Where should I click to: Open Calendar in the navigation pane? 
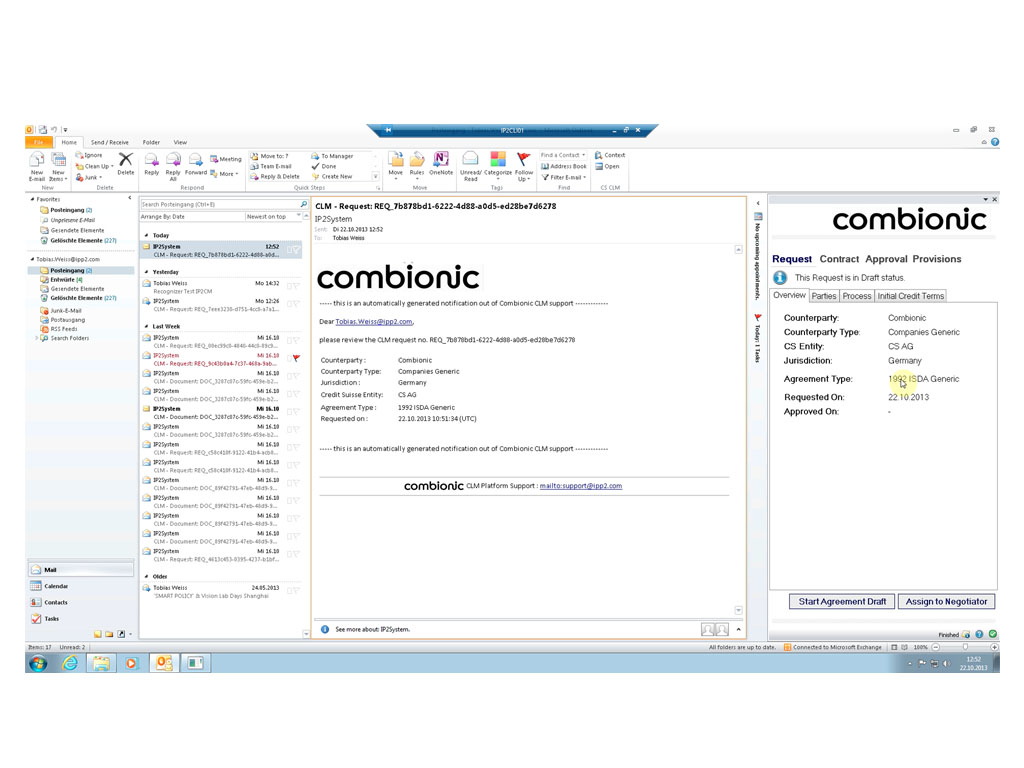click(56, 586)
